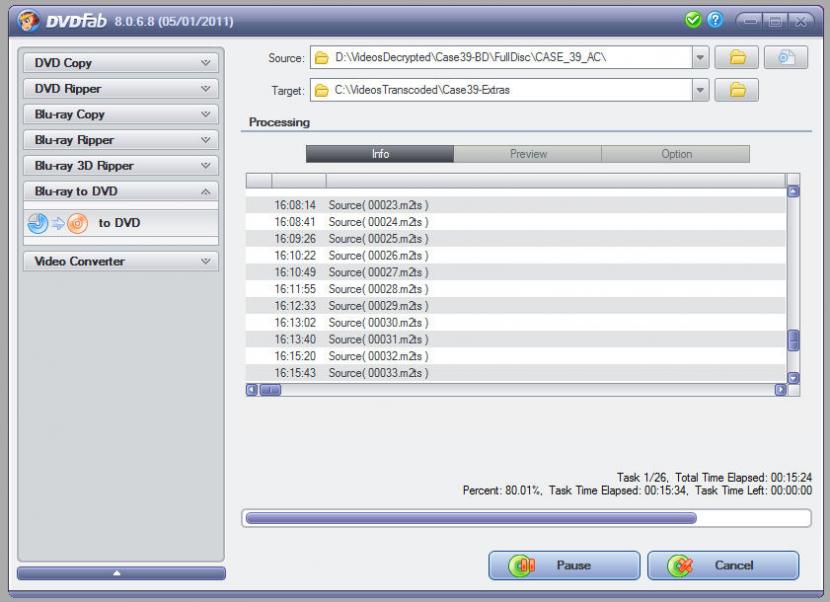Expand the DVD Copy section
Viewport: 830px width, 602px height.
[121, 63]
